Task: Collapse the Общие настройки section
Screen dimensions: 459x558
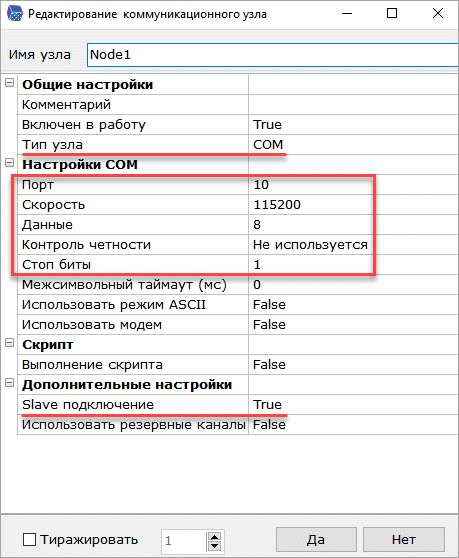Action: pos(10,83)
